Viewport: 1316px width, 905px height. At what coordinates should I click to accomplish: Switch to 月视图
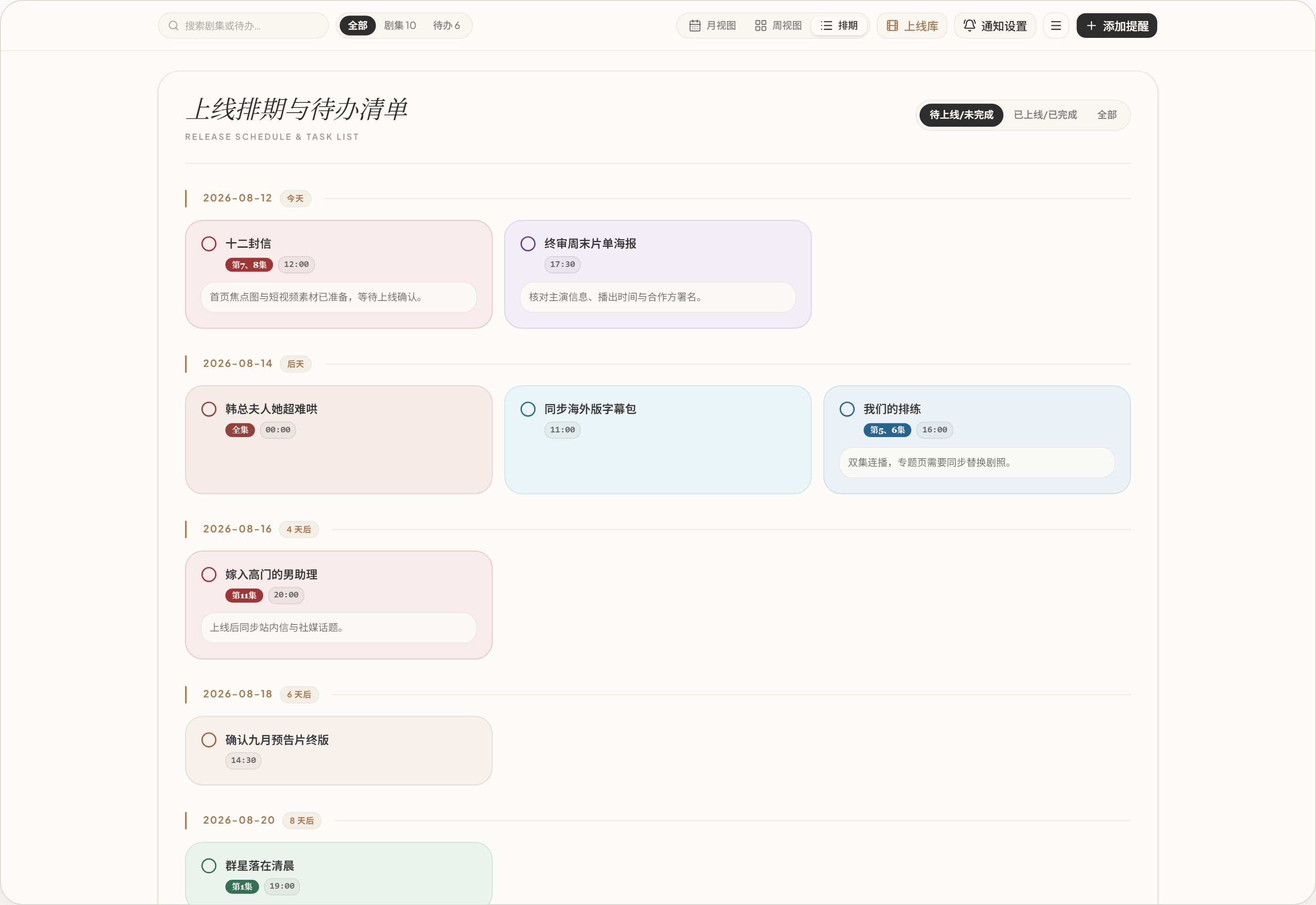(x=712, y=26)
